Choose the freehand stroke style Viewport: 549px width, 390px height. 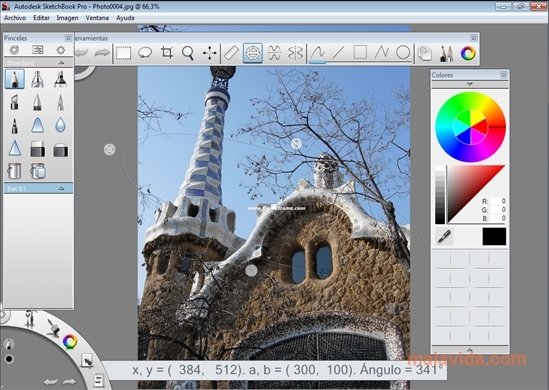(318, 53)
